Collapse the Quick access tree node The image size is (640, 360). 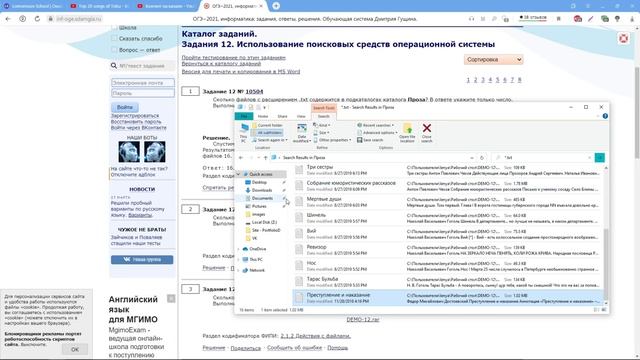[x=239, y=174]
